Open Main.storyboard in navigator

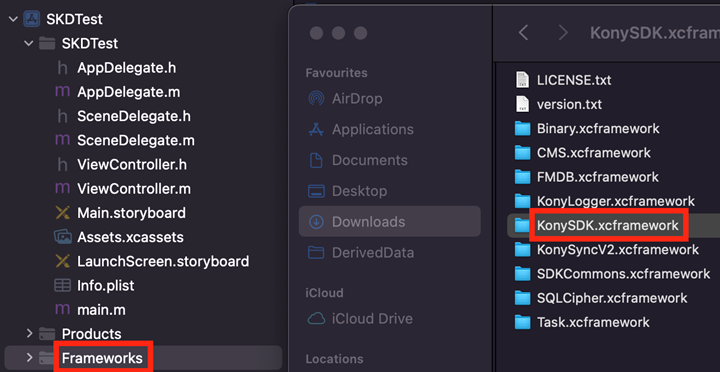(131, 213)
